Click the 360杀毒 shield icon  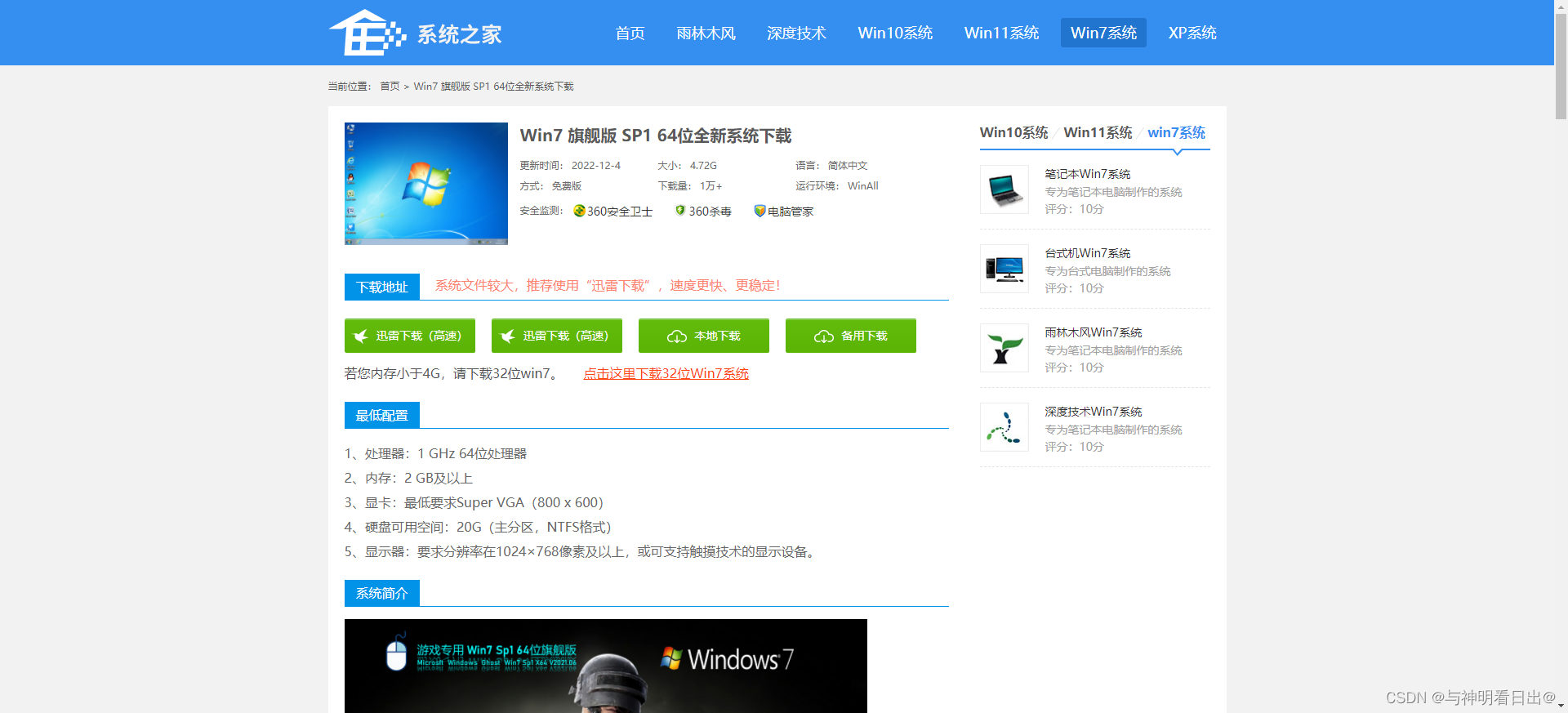(x=680, y=211)
